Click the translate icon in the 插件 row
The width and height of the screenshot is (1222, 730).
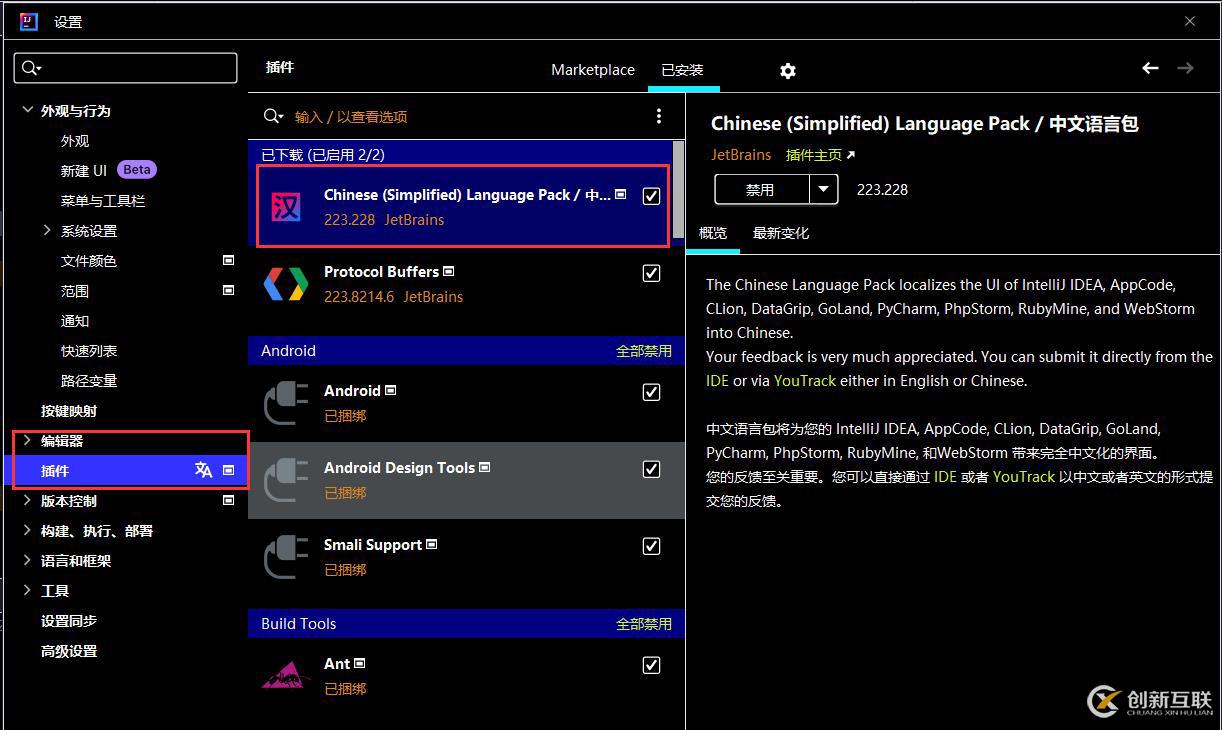pyautogui.click(x=204, y=470)
